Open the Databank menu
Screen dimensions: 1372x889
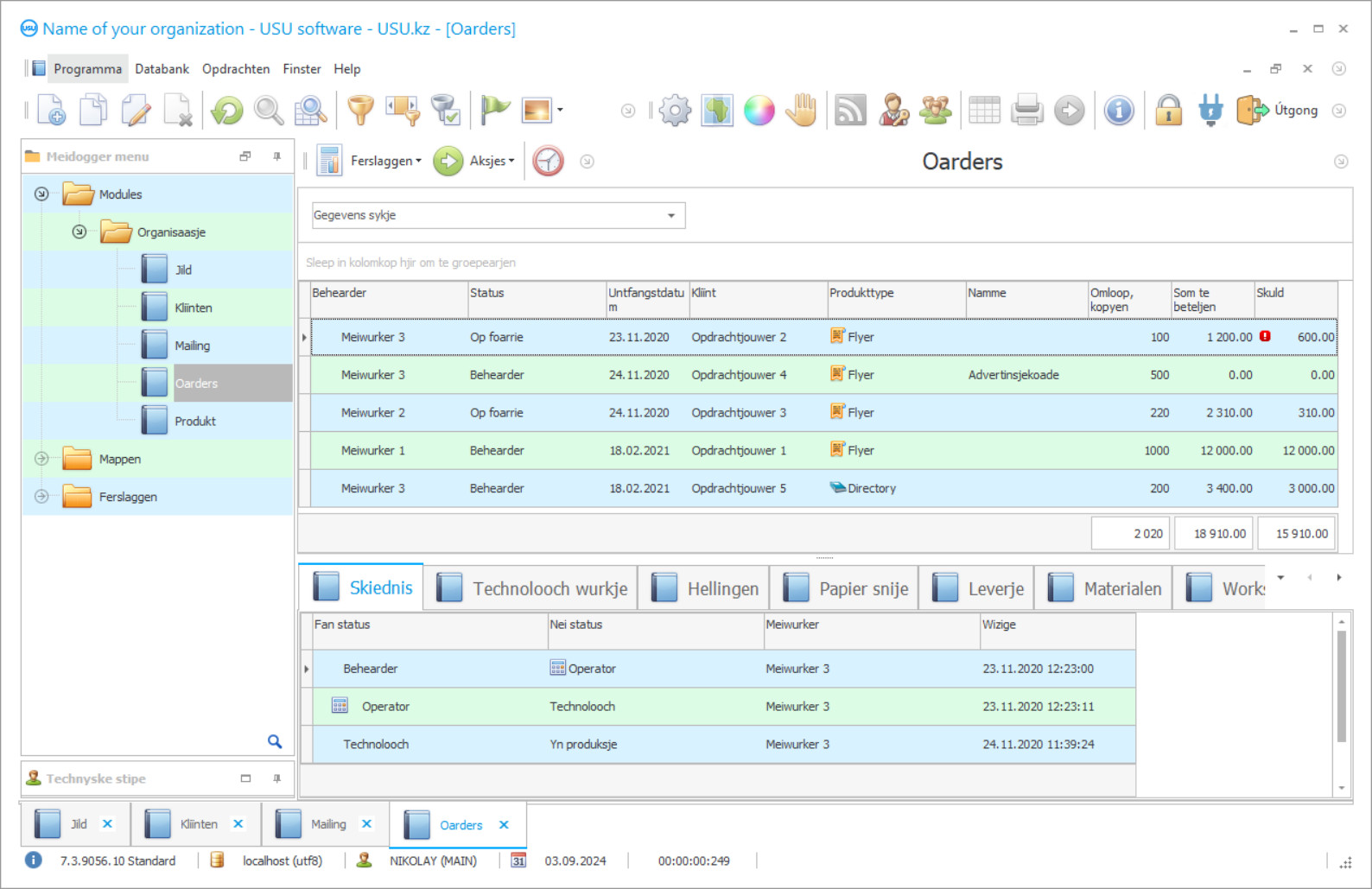coord(162,69)
